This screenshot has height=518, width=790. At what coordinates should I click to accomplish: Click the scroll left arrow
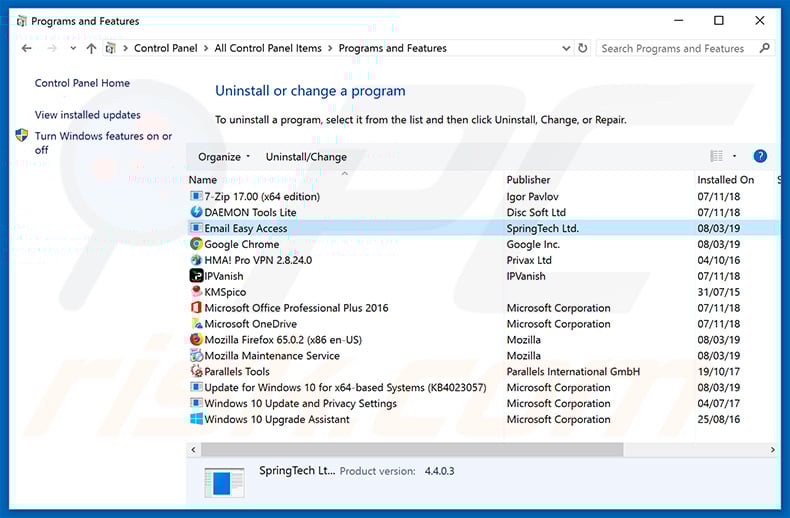click(x=193, y=449)
